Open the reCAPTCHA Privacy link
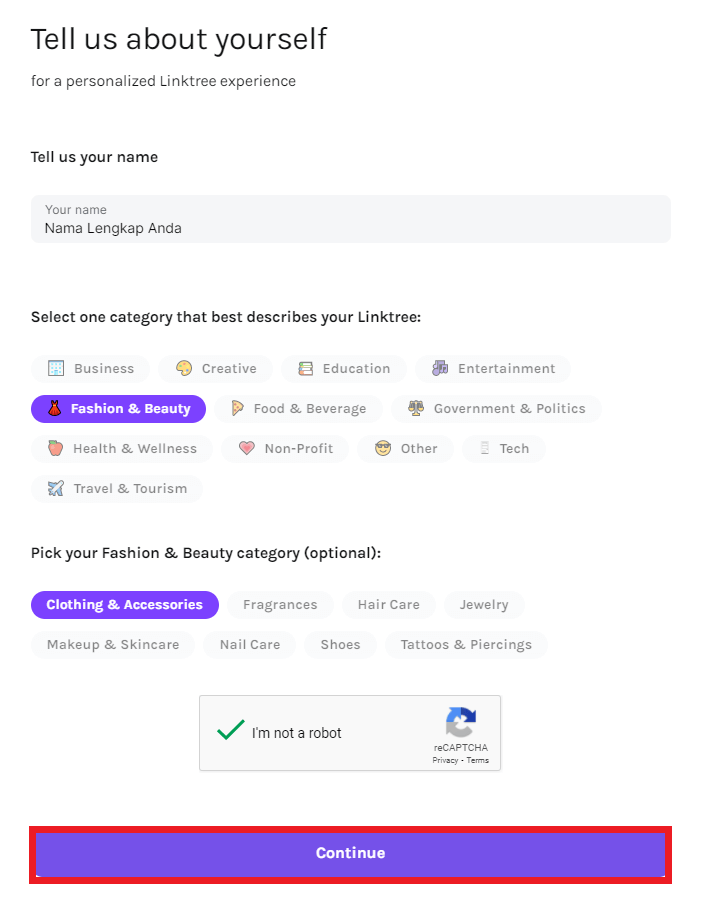Screen dimensions: 712x911 tap(445, 761)
